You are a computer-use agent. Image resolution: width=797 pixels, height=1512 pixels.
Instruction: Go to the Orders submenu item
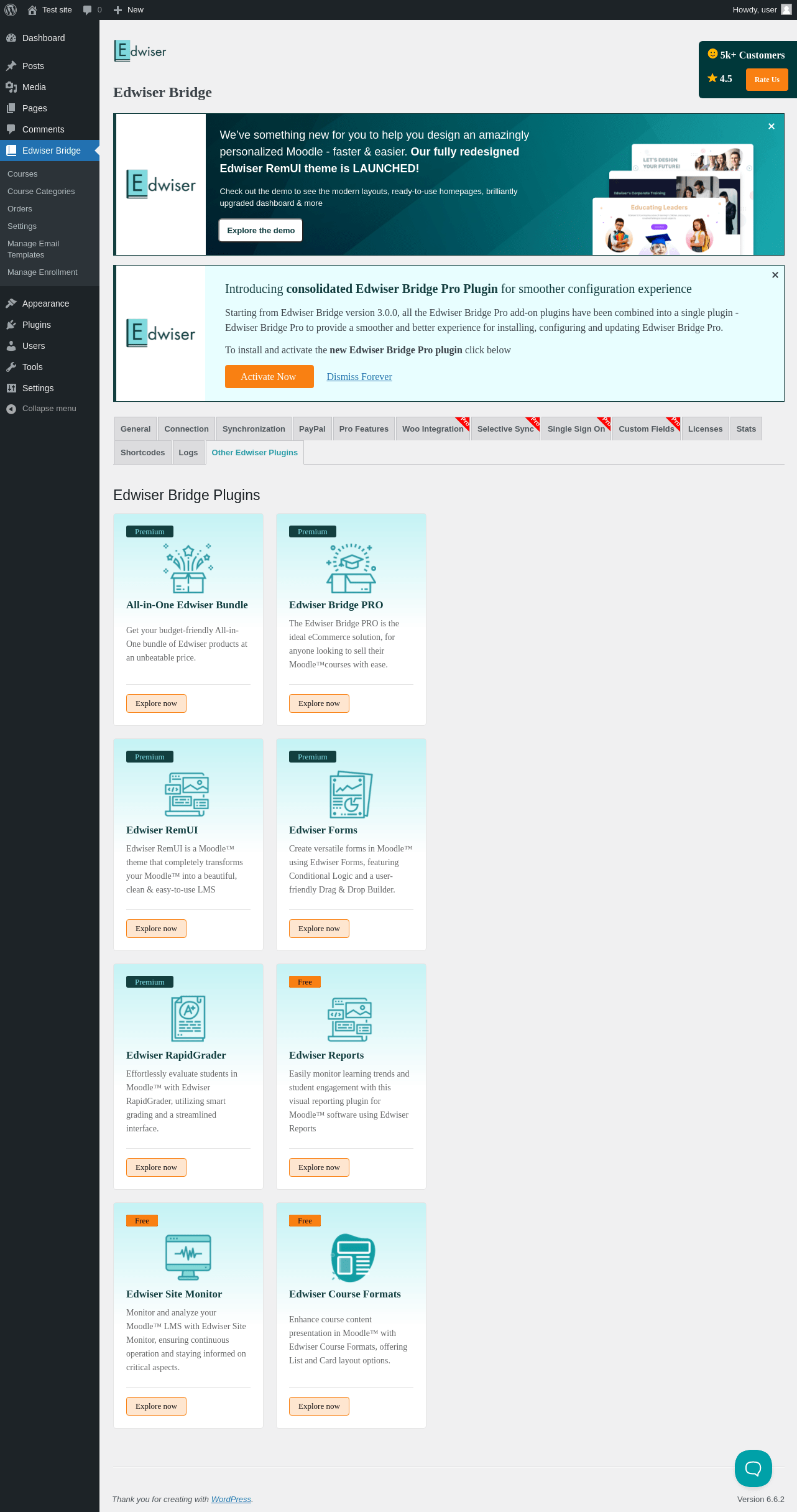tap(50, 209)
